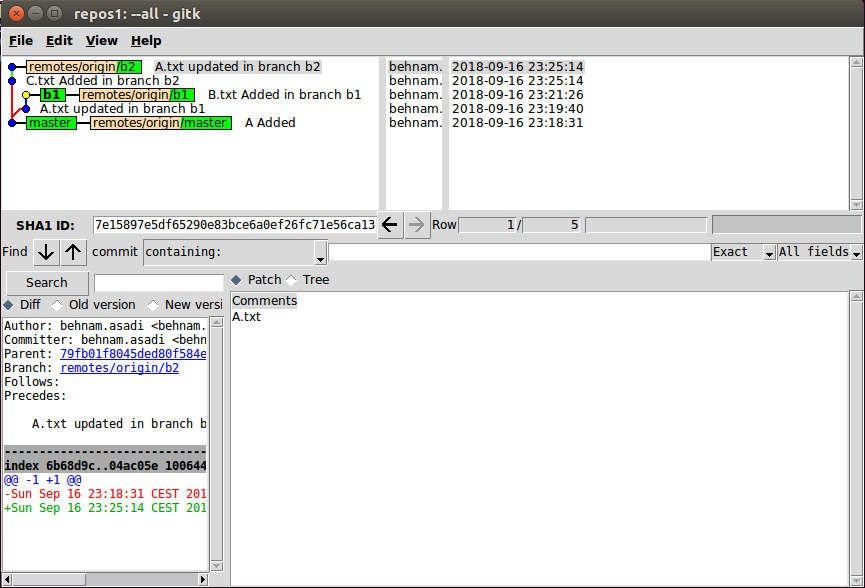Click the Search button
The image size is (865, 588).
[47, 283]
